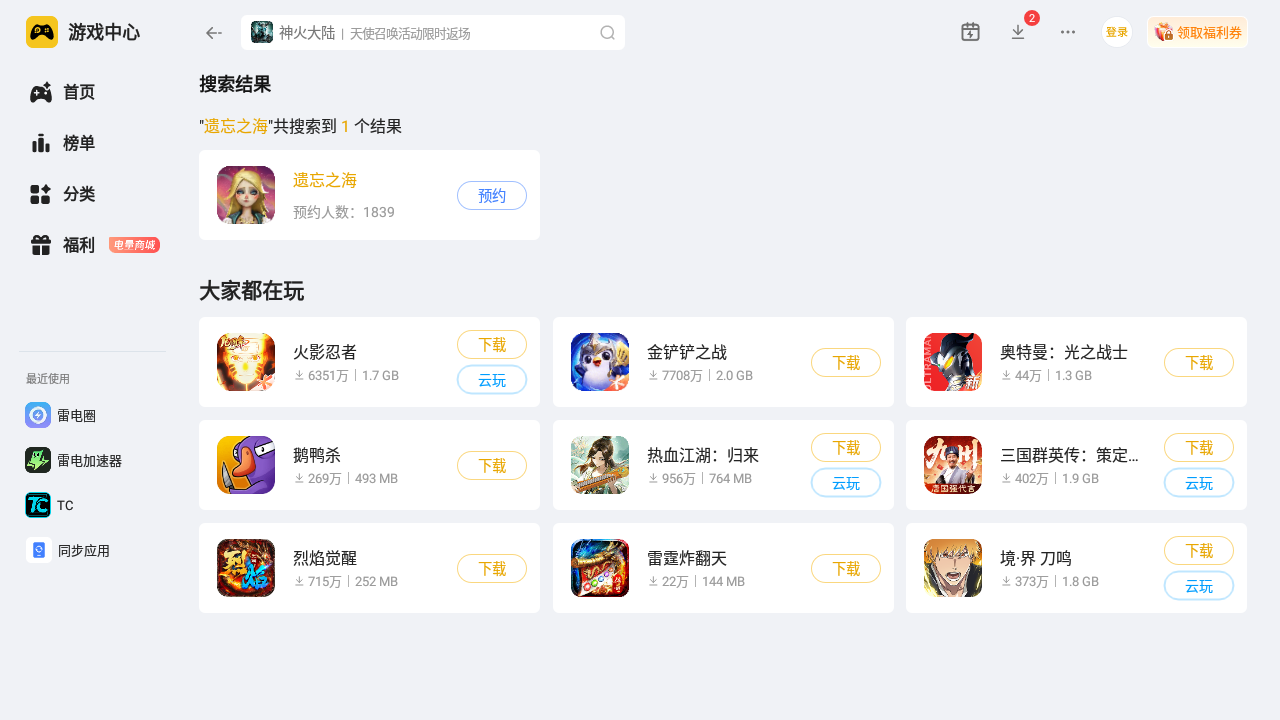
Task: Click the back arrow icon
Action: tap(213, 33)
